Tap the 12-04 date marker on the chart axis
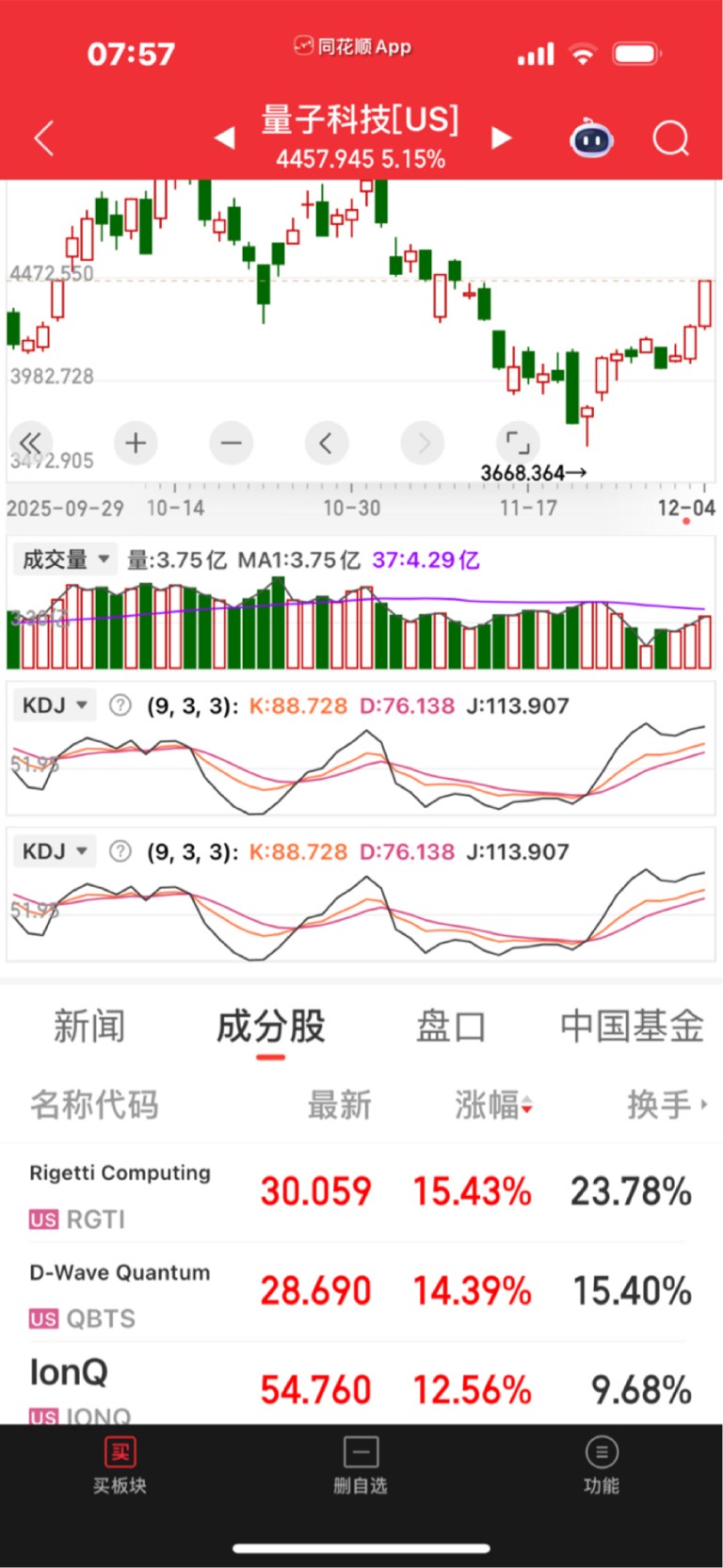 [686, 509]
